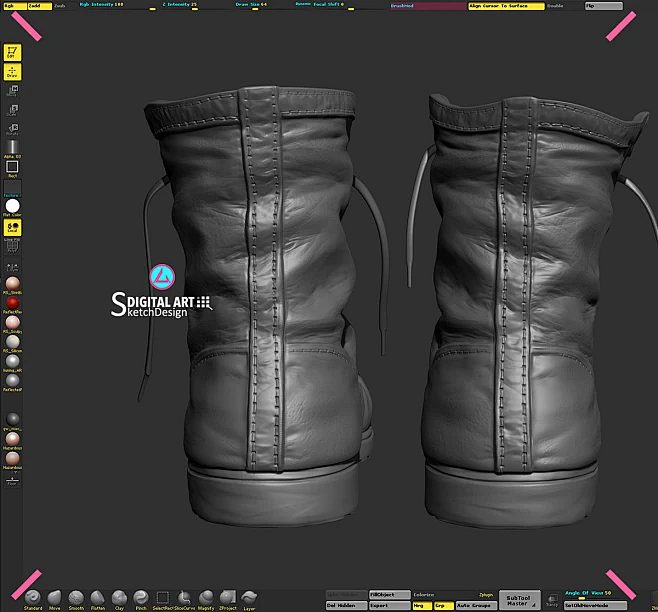The width and height of the screenshot is (658, 612).
Task: Select the Standard brush
Action: [x=33, y=597]
